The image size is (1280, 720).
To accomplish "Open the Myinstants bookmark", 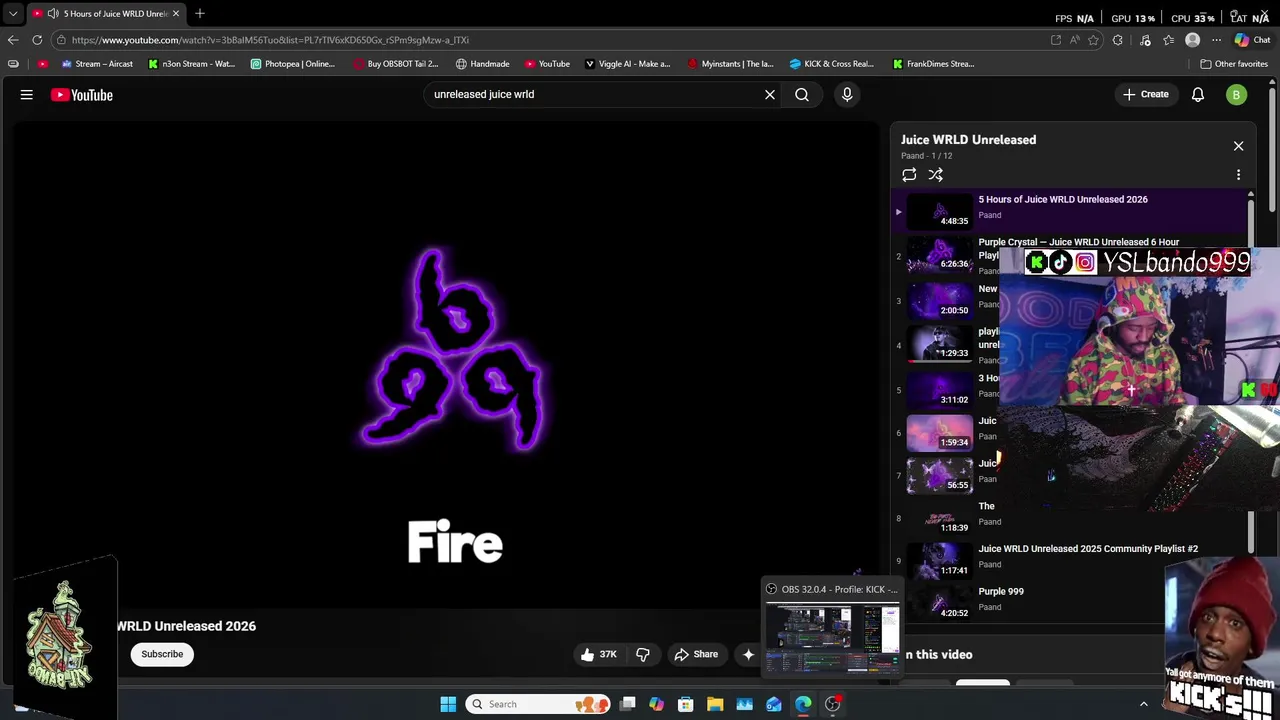I will coord(730,64).
